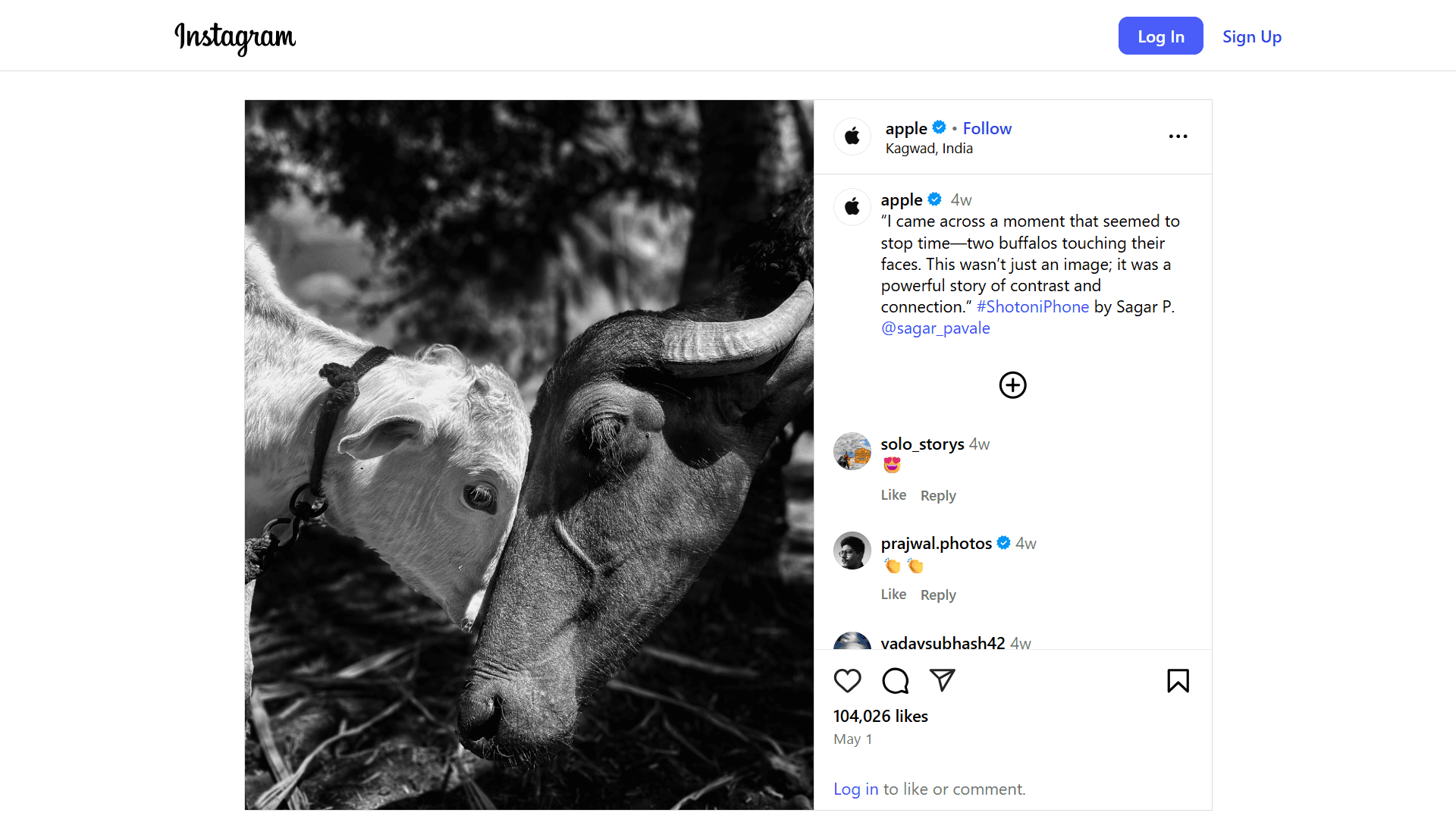Follow the apple account

pos(987,128)
